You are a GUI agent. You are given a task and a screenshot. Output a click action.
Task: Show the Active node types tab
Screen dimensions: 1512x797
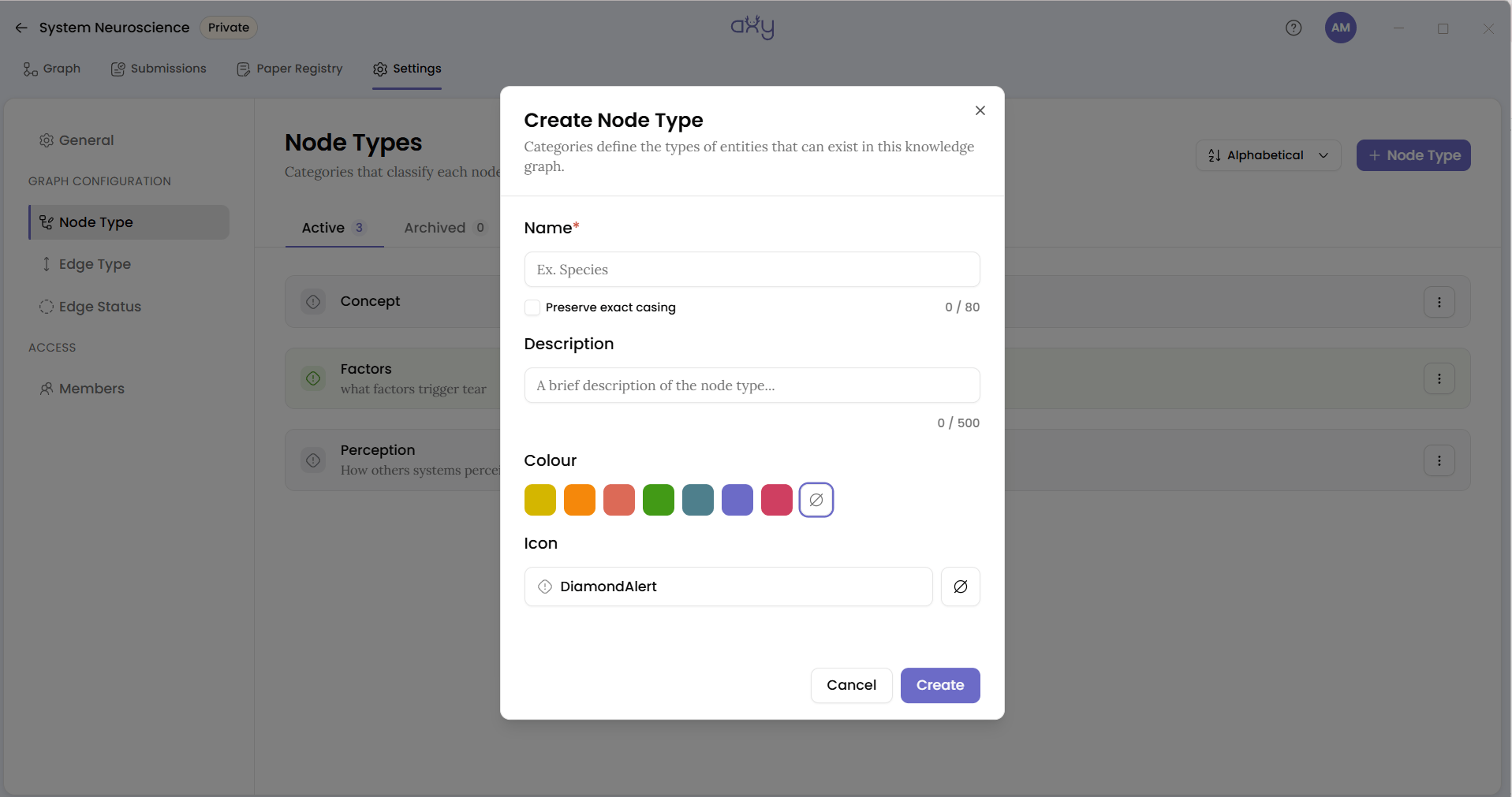click(x=334, y=228)
